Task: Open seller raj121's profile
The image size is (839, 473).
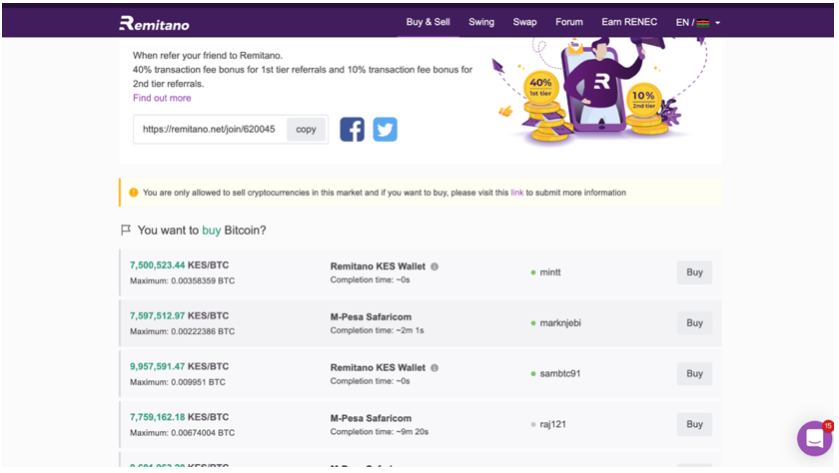Action: 553,424
